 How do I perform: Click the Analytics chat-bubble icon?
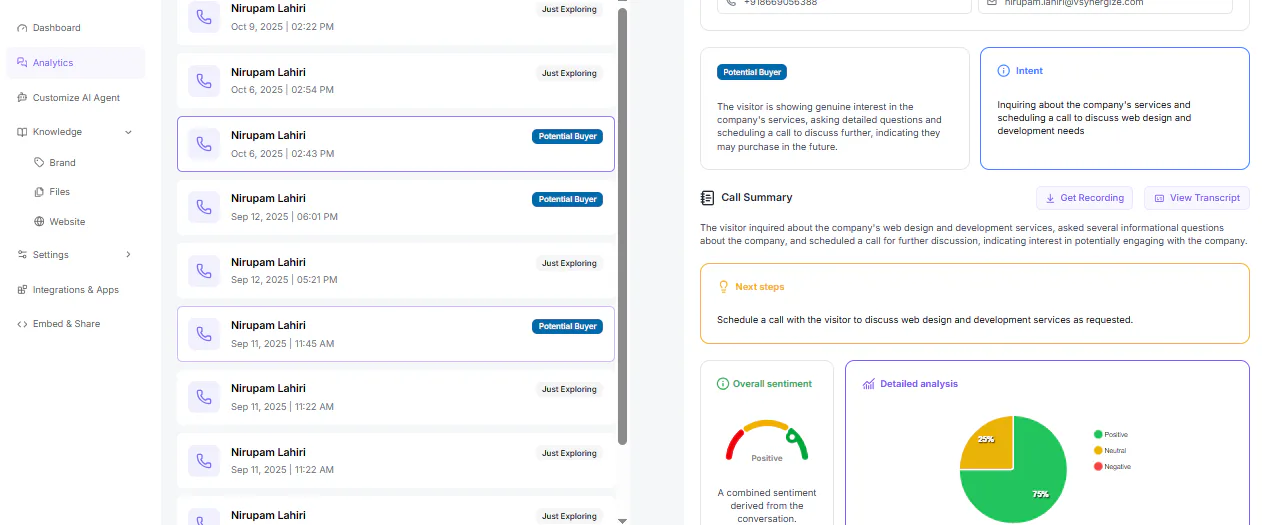tap(22, 63)
